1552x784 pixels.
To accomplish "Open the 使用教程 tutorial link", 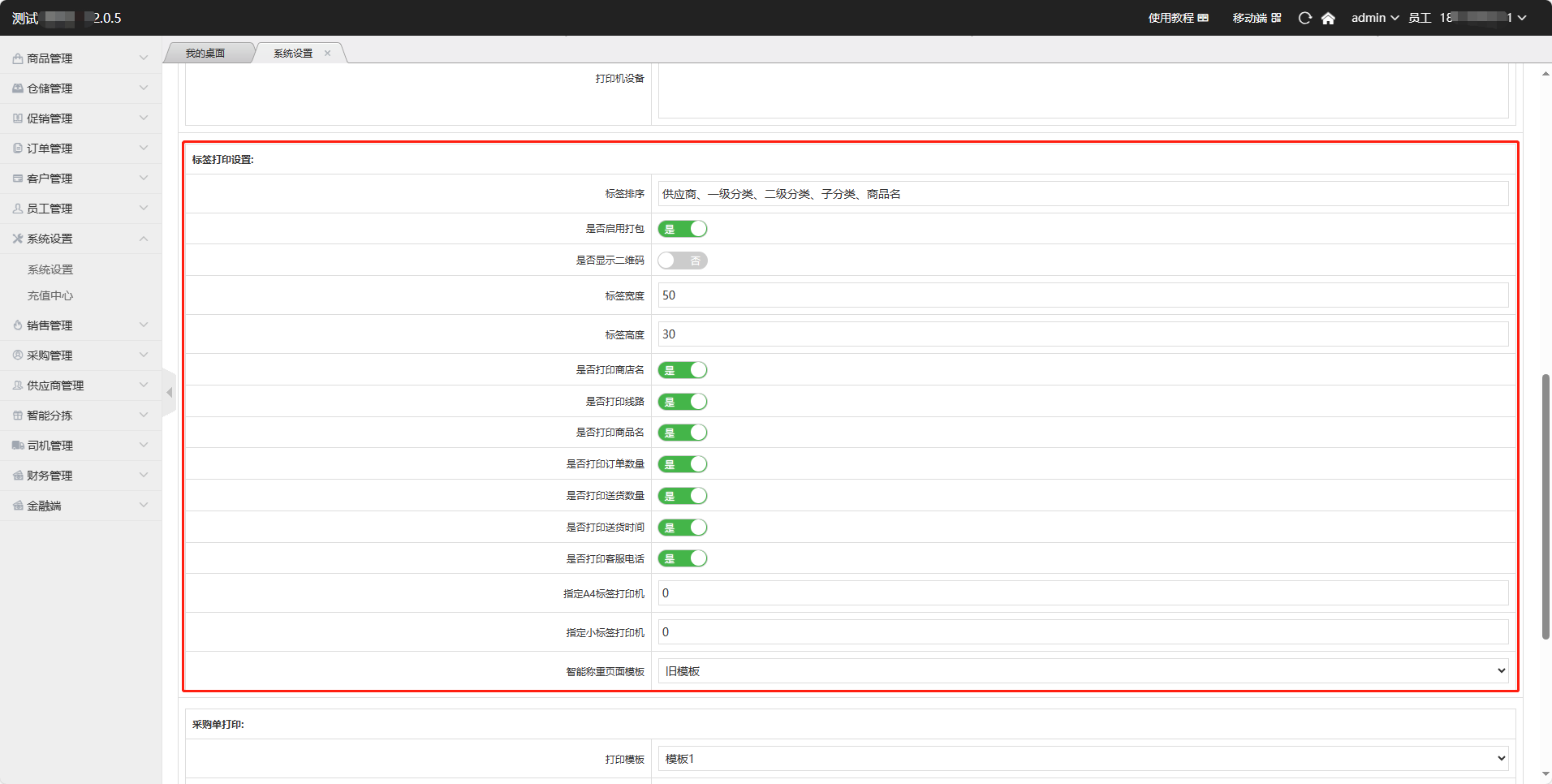I will (1178, 18).
